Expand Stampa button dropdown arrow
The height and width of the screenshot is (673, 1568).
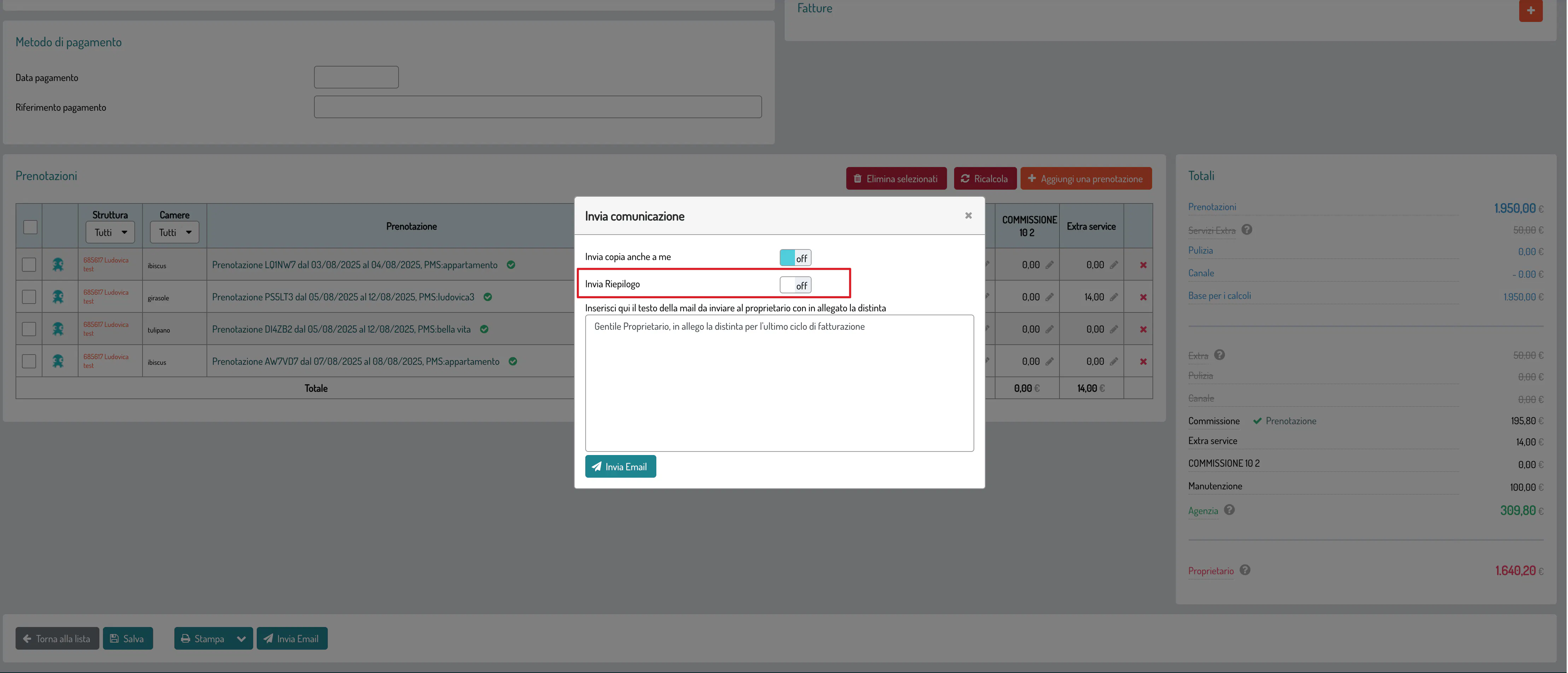tap(241, 638)
